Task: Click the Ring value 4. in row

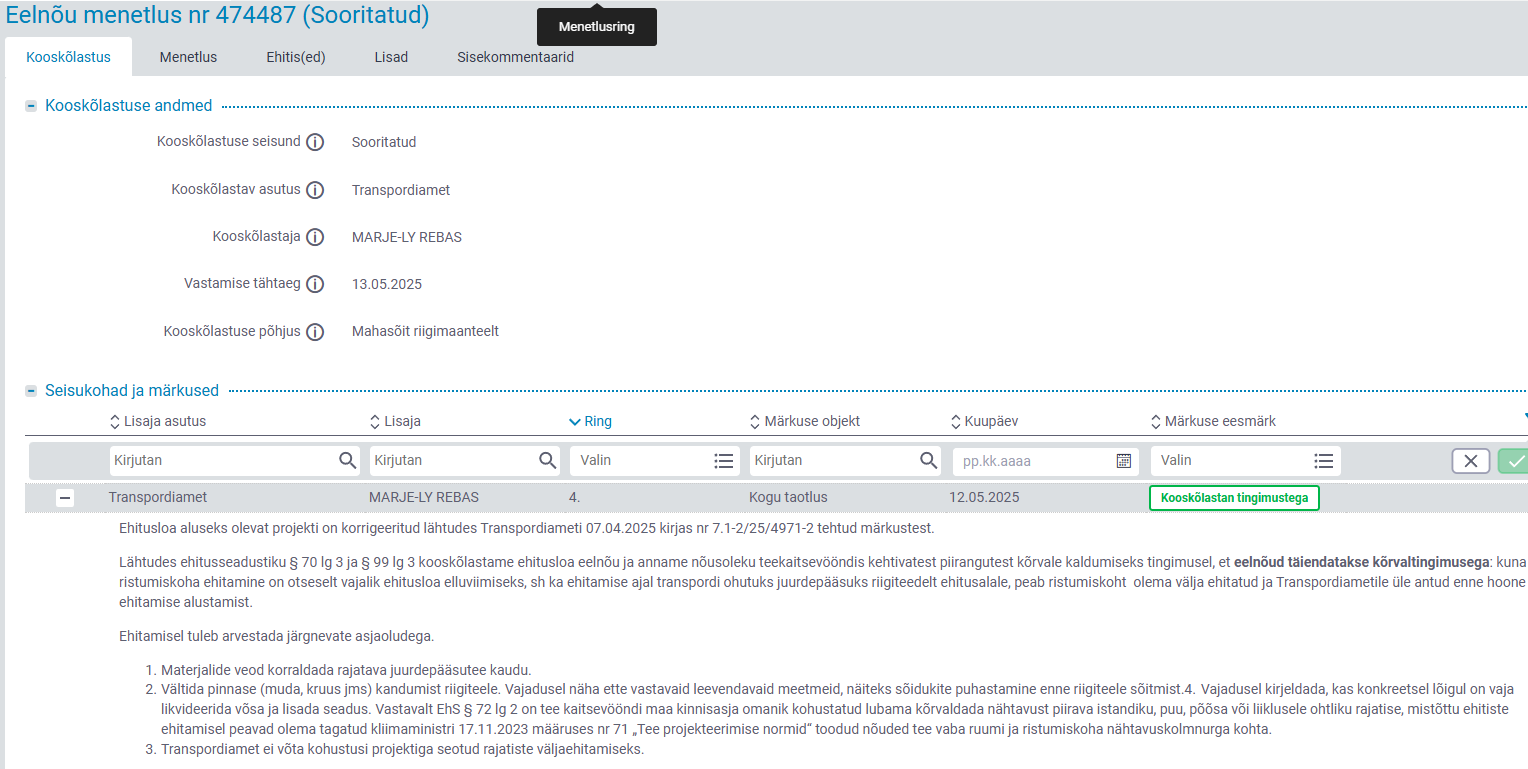Action: (574, 497)
